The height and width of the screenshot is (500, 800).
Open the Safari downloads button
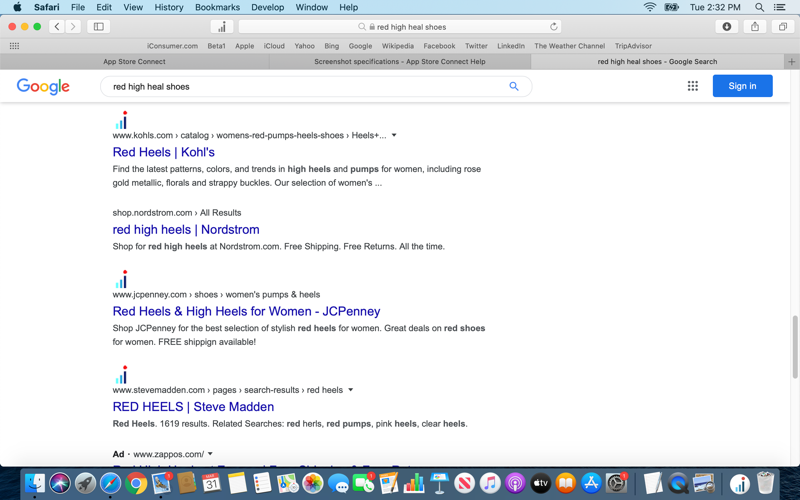pos(727,27)
